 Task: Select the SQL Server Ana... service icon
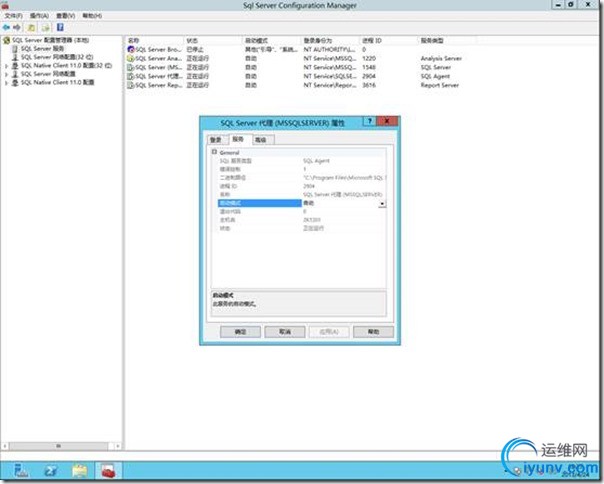131,58
